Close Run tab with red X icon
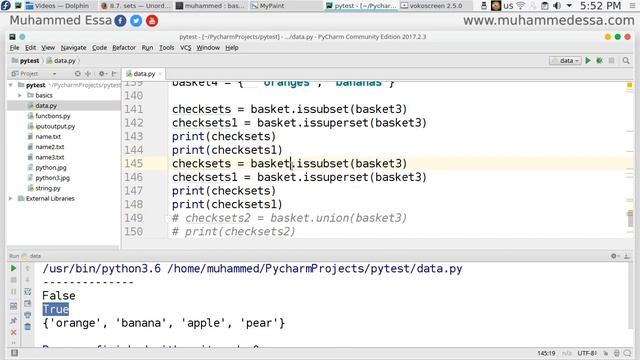 (x=13, y=332)
